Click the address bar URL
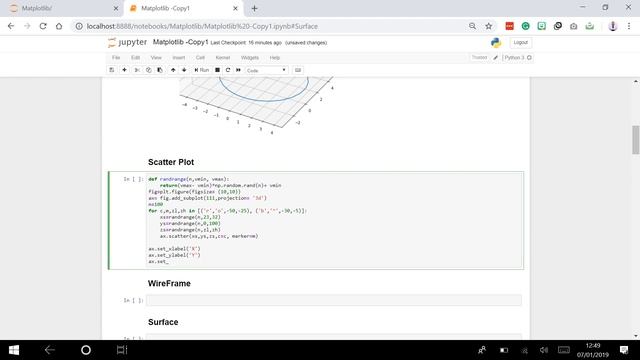 coord(202,26)
